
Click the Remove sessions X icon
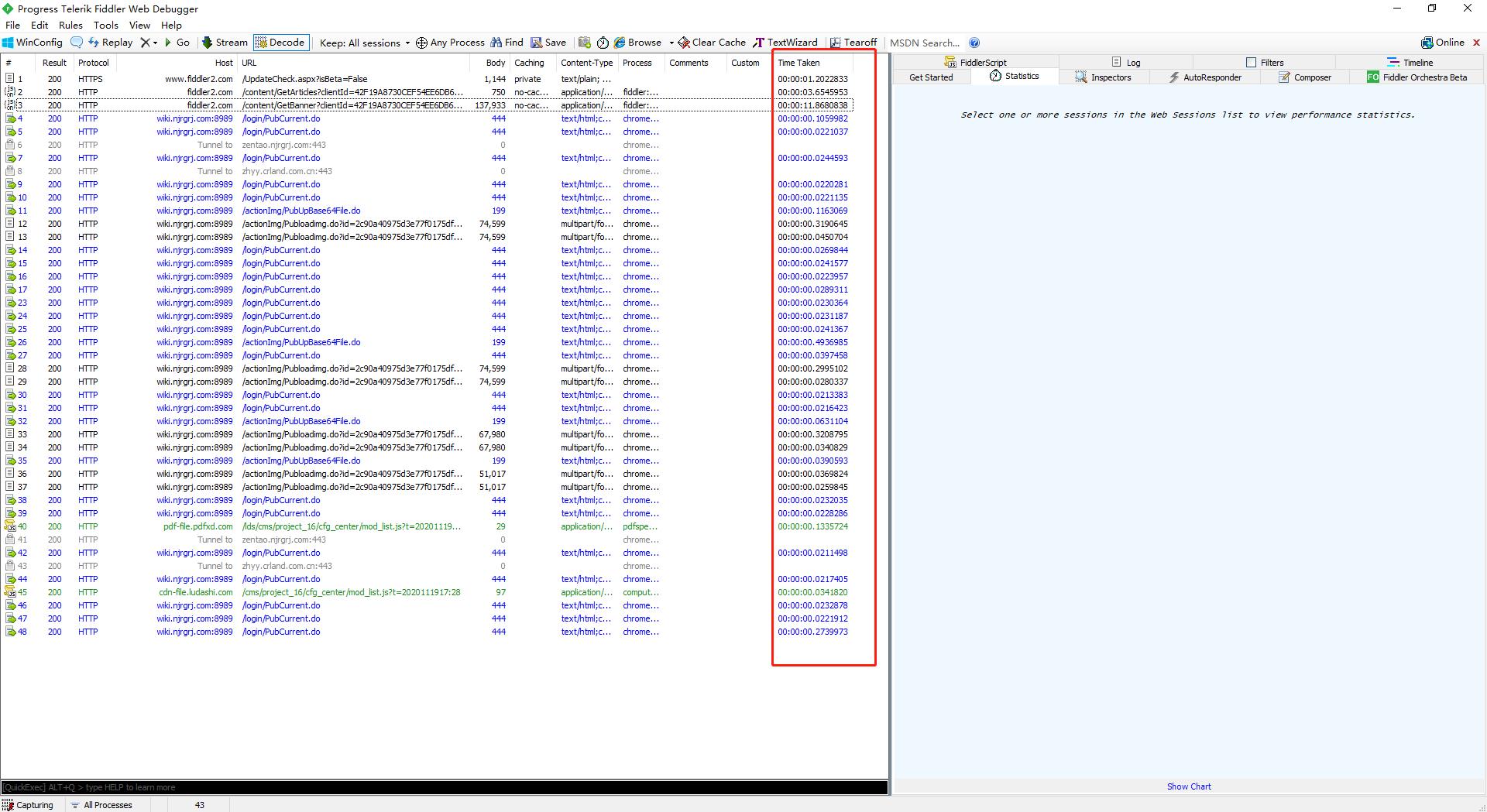(x=145, y=43)
